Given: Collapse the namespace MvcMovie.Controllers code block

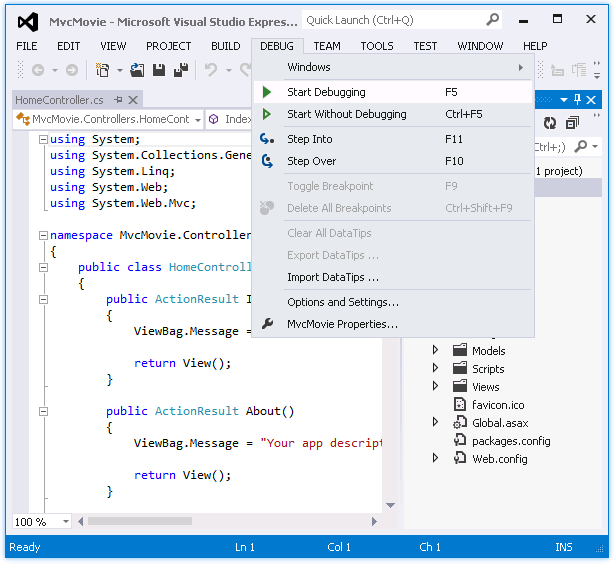Looking at the screenshot, I should click(x=42, y=235).
